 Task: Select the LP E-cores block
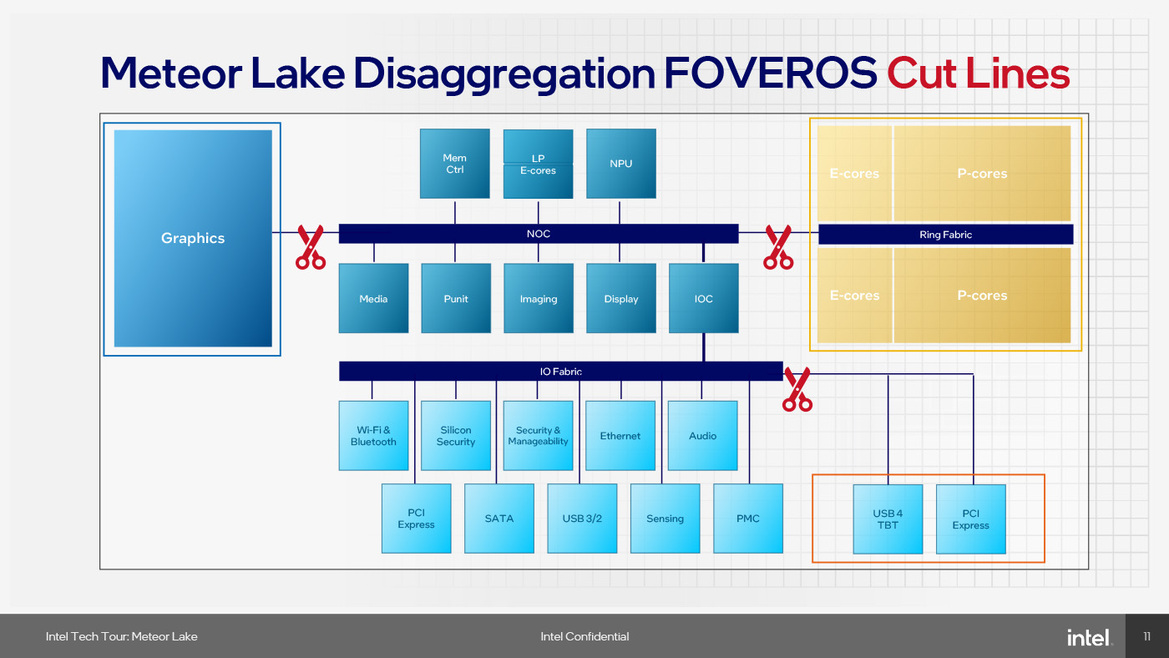pyautogui.click(x=538, y=164)
